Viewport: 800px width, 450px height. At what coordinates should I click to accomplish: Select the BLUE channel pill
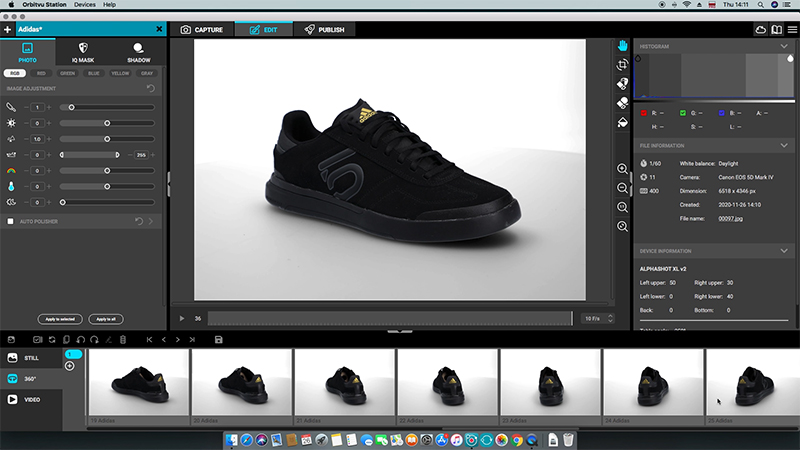(94, 73)
